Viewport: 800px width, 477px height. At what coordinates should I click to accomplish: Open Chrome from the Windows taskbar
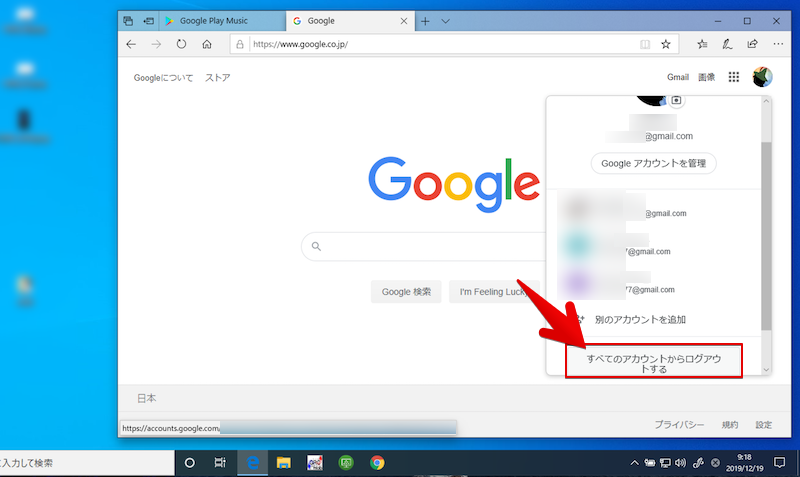coord(377,463)
